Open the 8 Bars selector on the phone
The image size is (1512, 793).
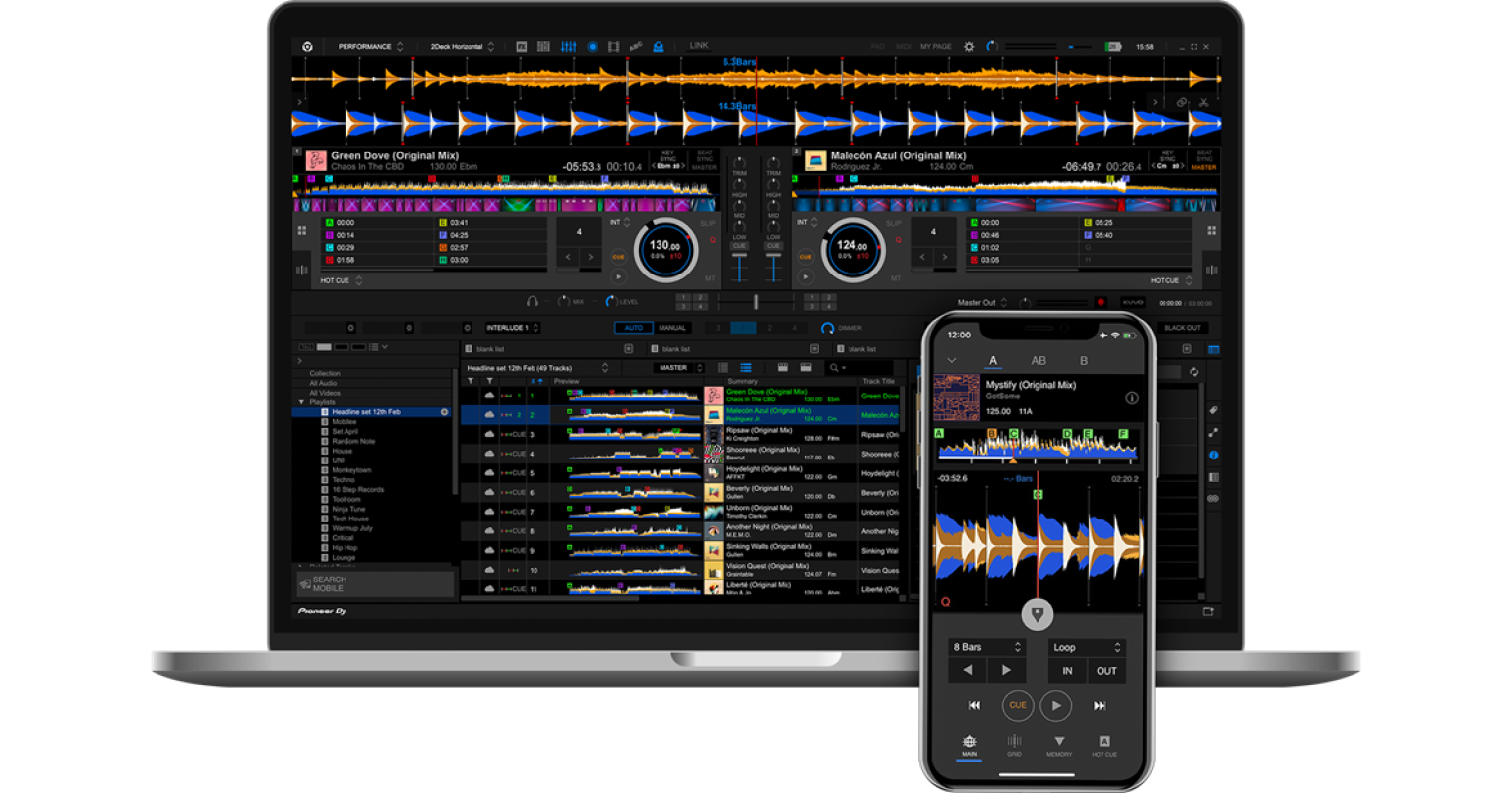pos(987,646)
